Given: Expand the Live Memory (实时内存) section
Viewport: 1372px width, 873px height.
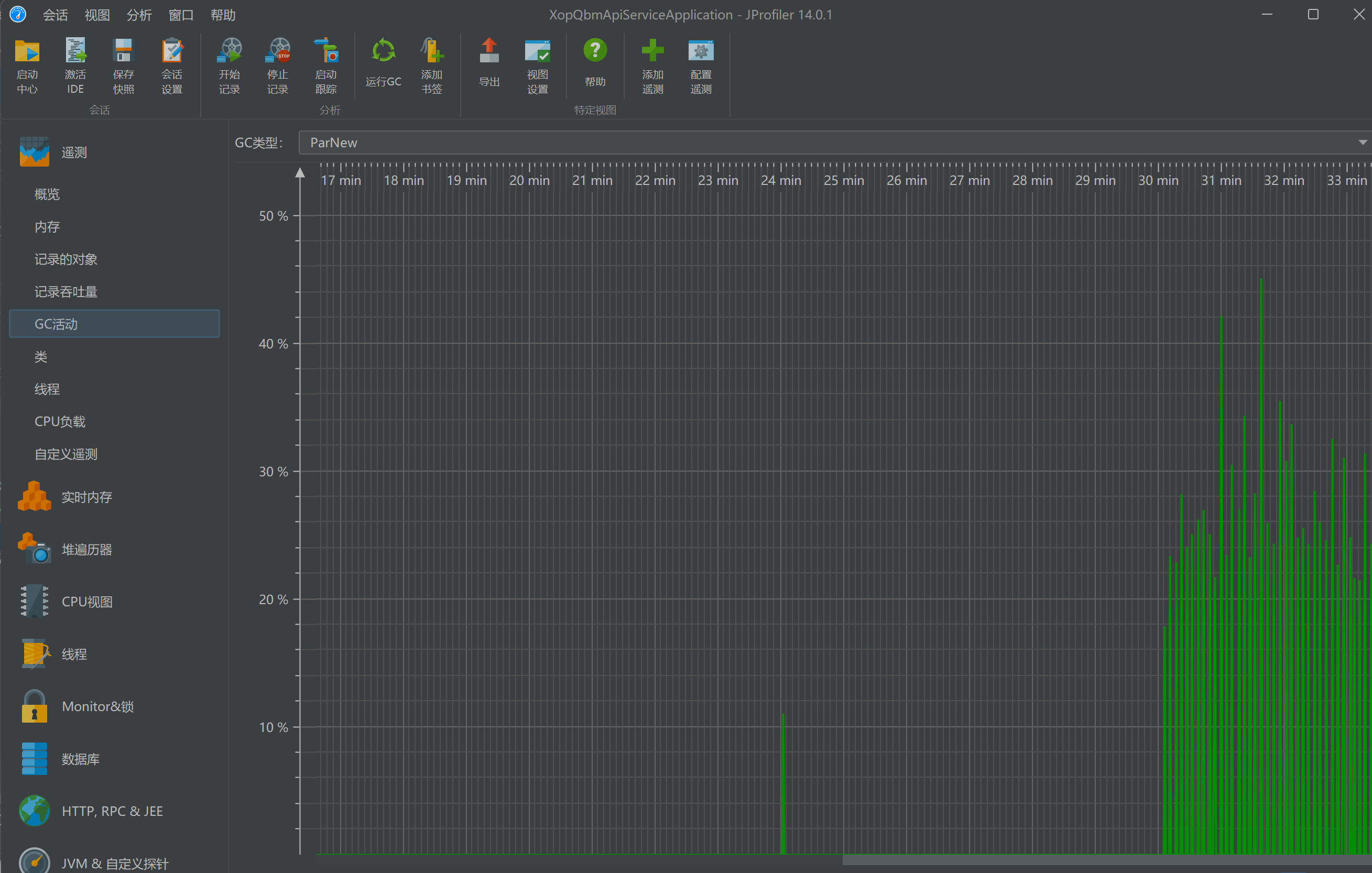Looking at the screenshot, I should (86, 497).
